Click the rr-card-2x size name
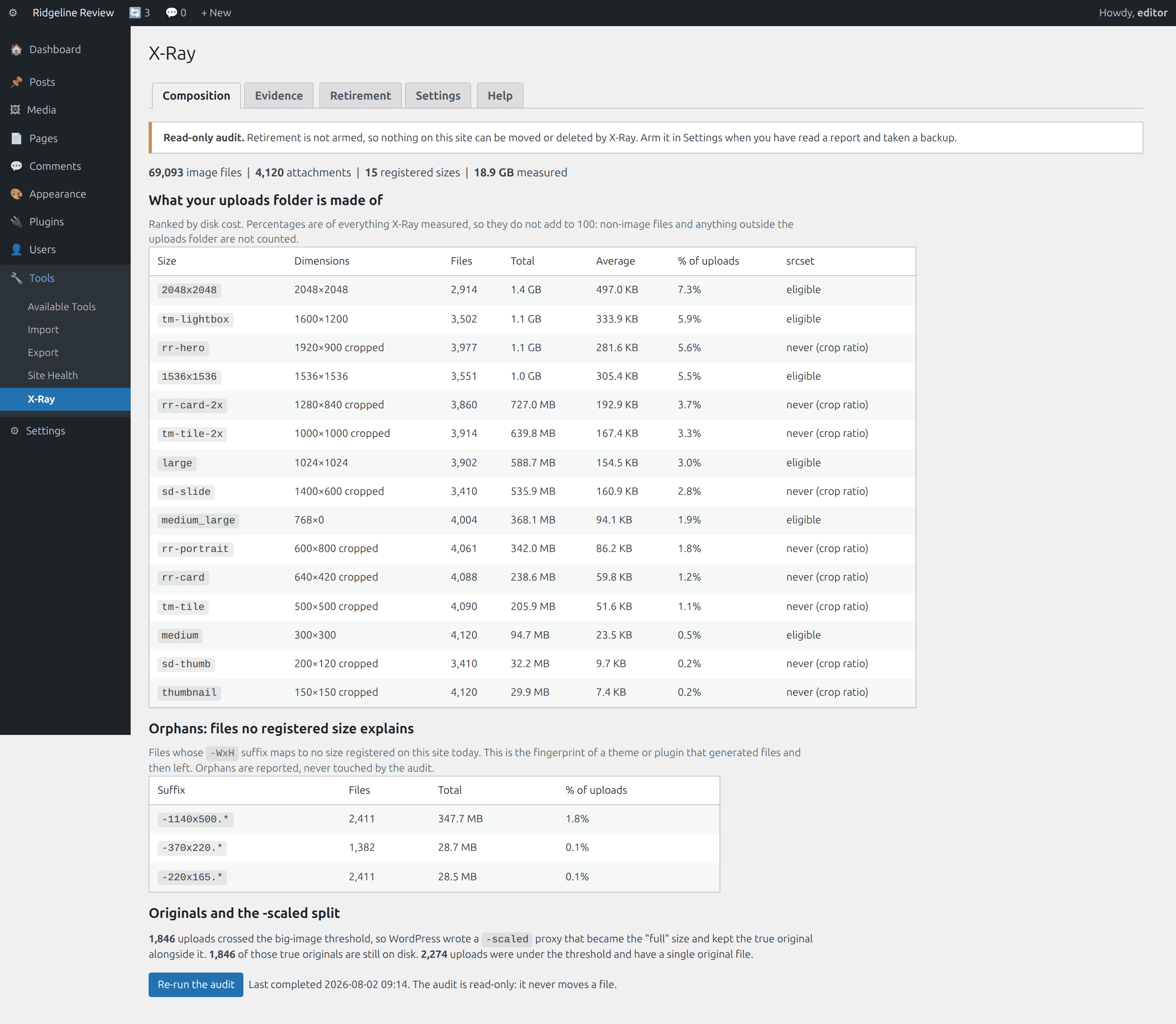Image resolution: width=1176 pixels, height=1024 pixels. pos(192,405)
